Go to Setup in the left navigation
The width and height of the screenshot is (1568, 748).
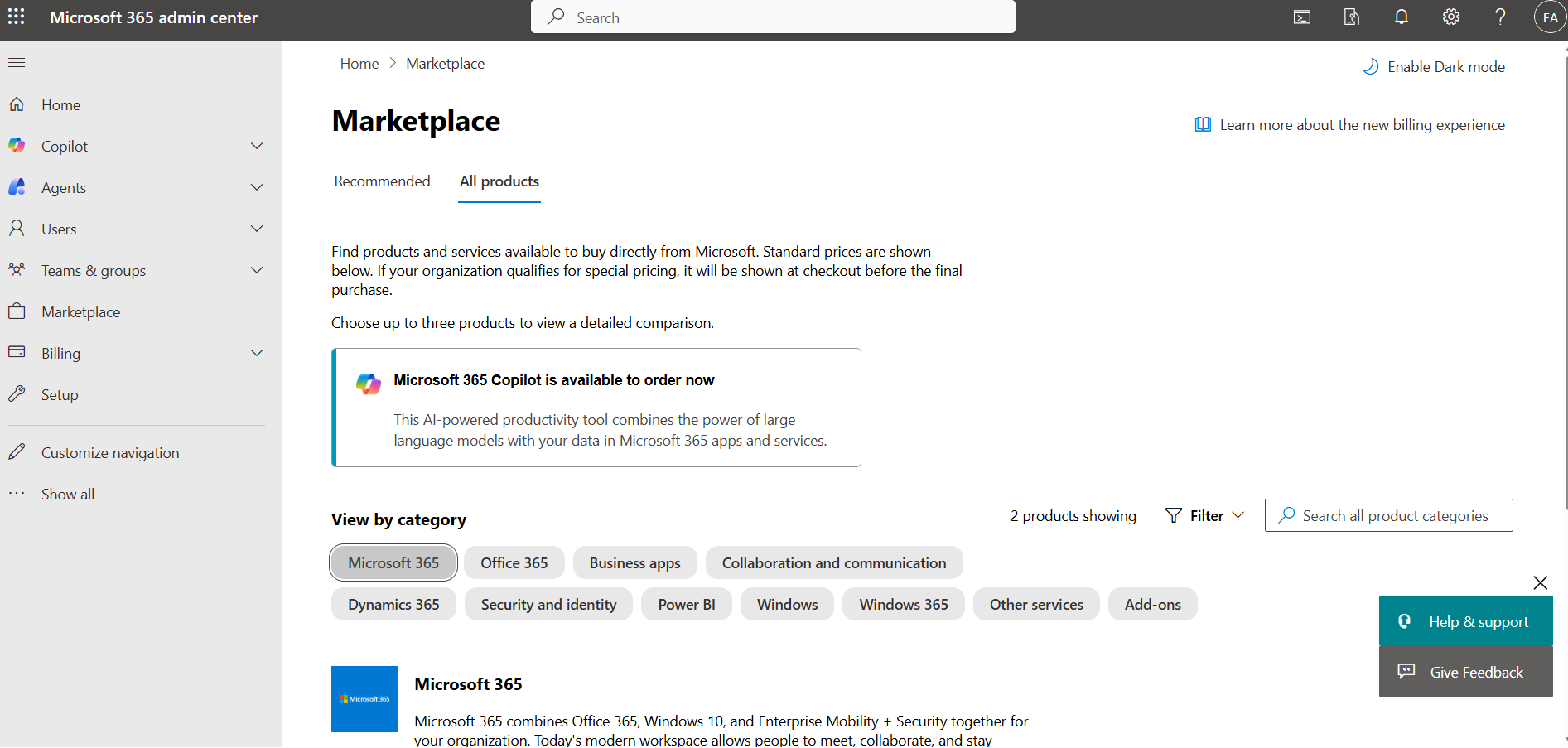pyautogui.click(x=60, y=395)
